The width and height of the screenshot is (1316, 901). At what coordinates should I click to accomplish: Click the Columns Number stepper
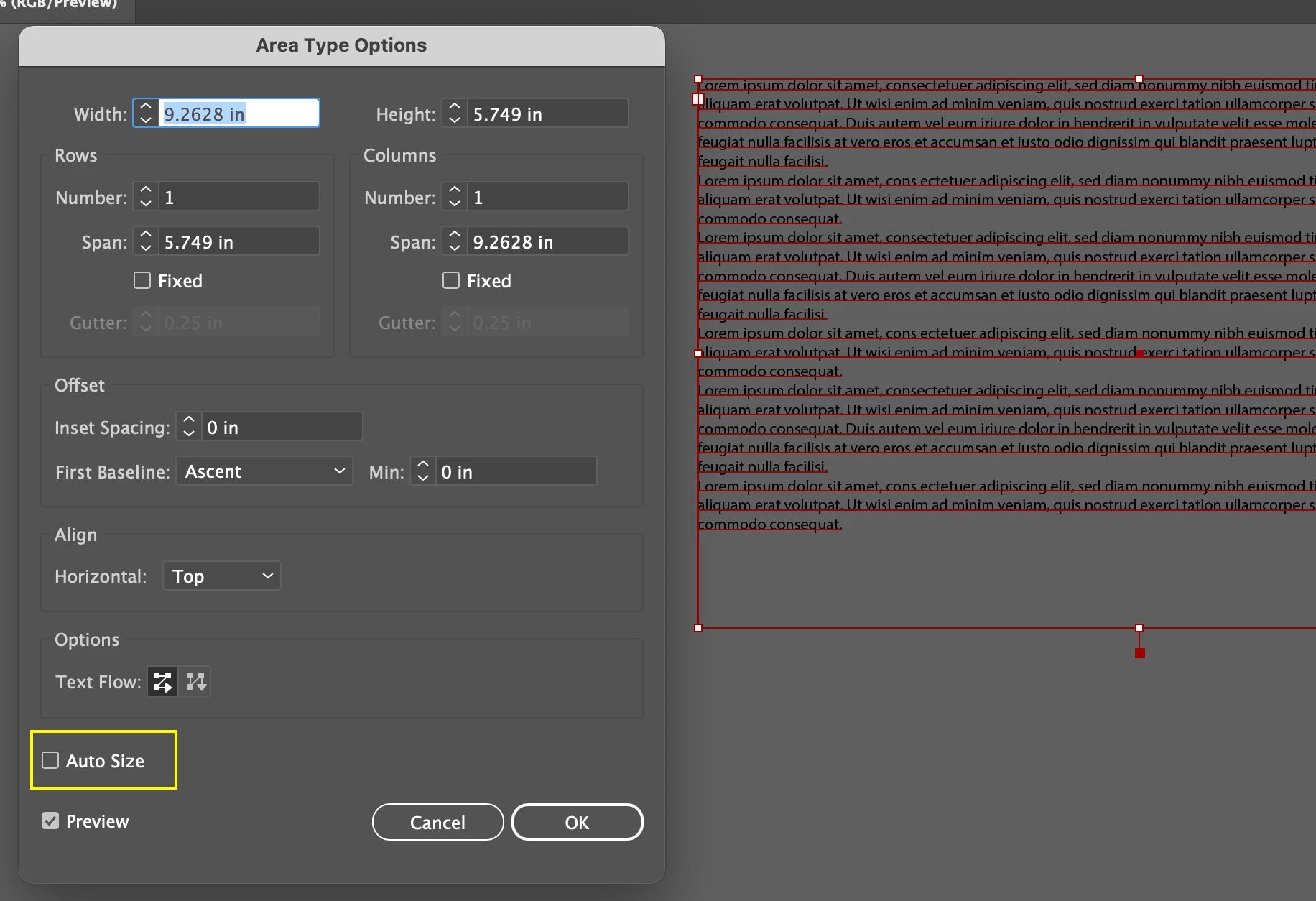click(455, 197)
